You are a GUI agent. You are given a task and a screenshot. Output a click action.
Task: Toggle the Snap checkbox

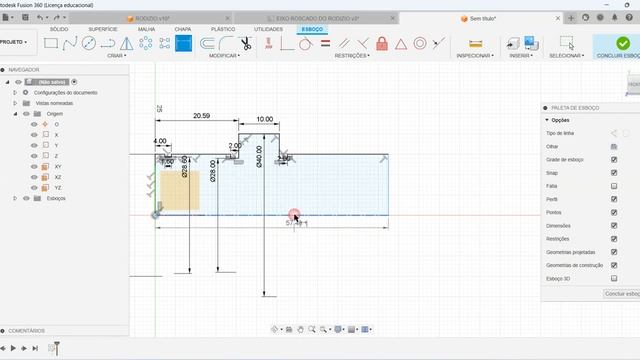[x=614, y=173]
